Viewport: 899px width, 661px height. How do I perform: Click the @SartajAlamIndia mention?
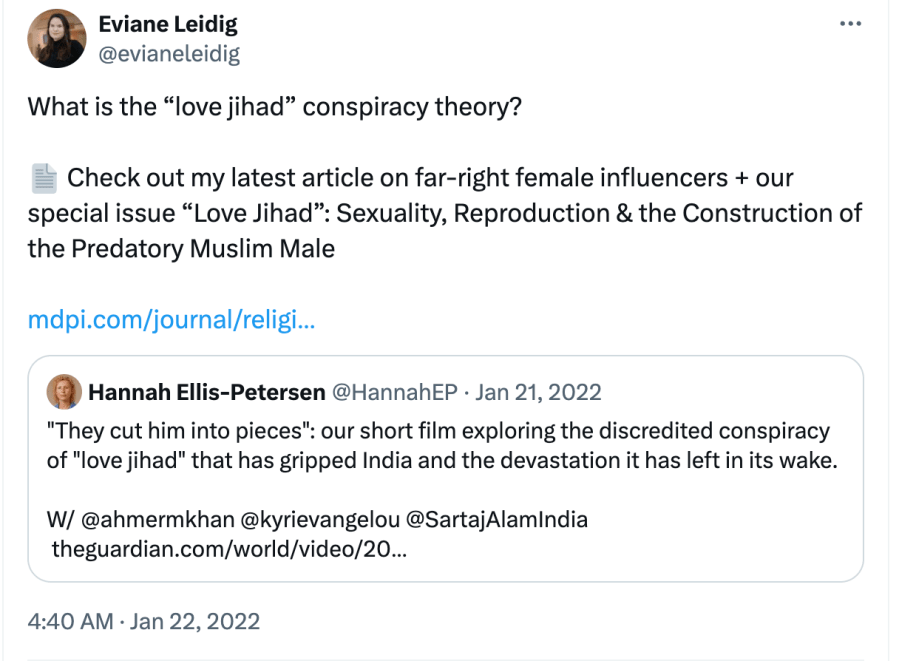click(503, 520)
